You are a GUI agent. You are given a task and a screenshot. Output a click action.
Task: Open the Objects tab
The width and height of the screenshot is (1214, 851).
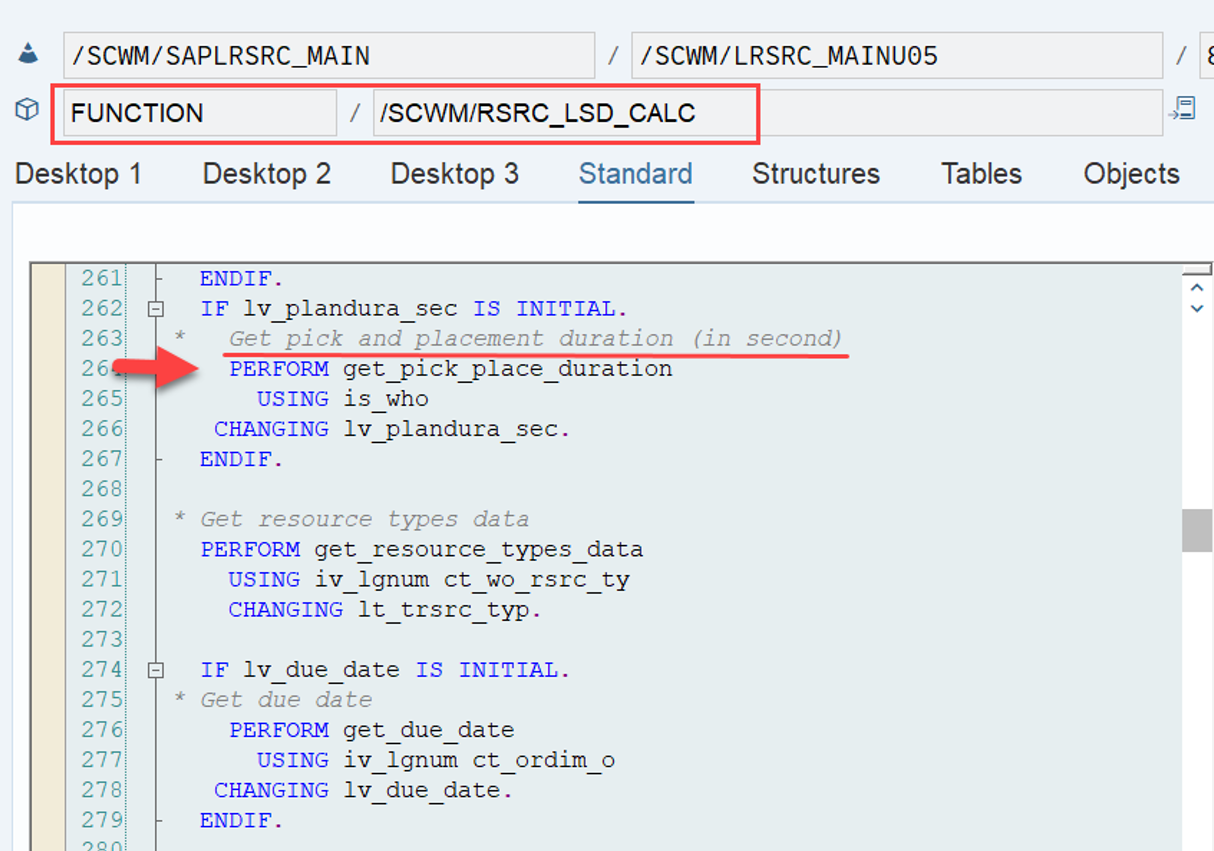pyautogui.click(x=1132, y=174)
